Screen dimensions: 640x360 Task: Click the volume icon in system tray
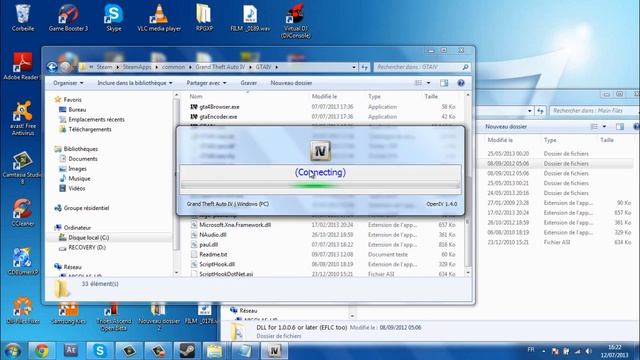pos(588,351)
